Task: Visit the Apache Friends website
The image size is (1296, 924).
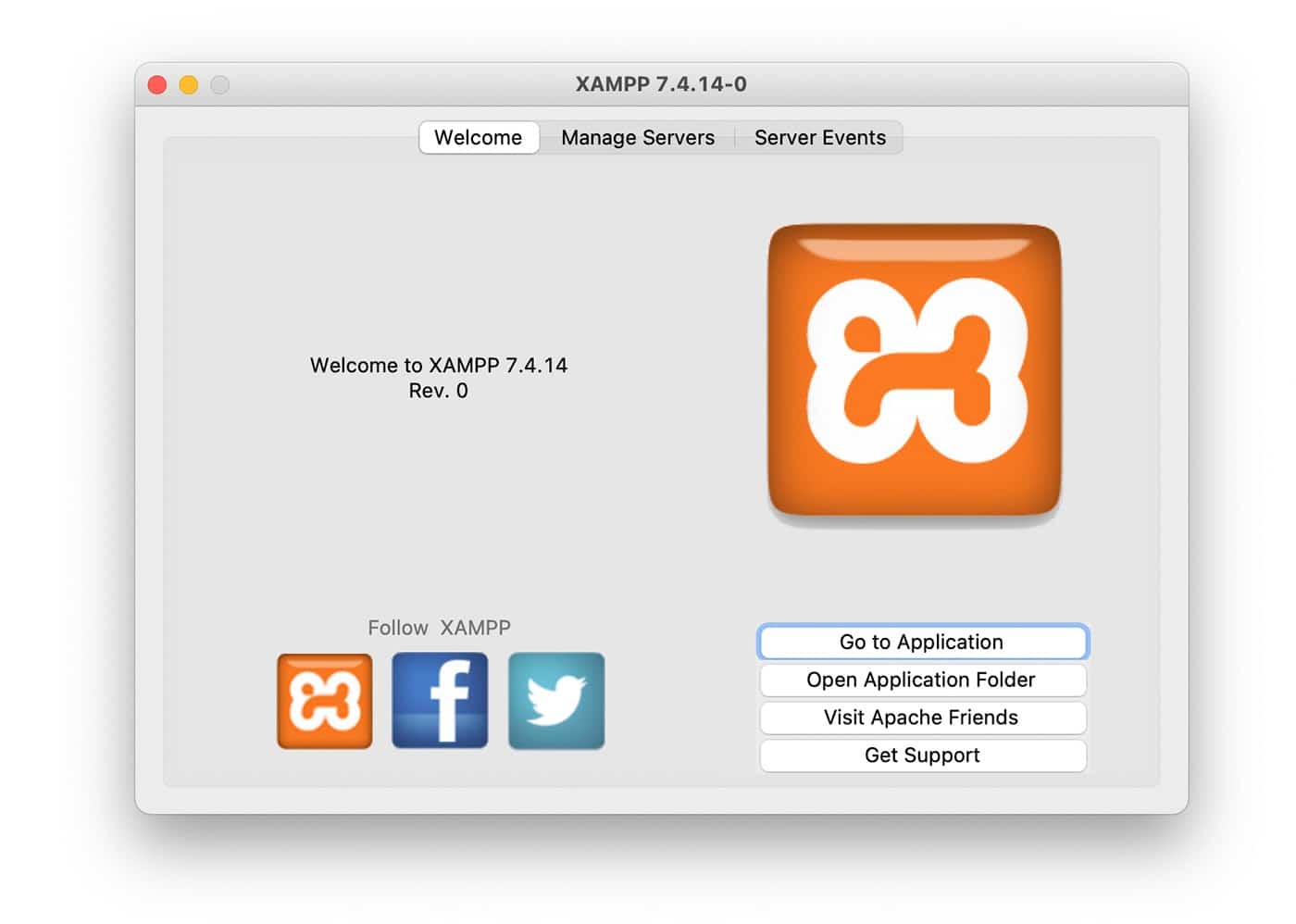Action: (921, 718)
